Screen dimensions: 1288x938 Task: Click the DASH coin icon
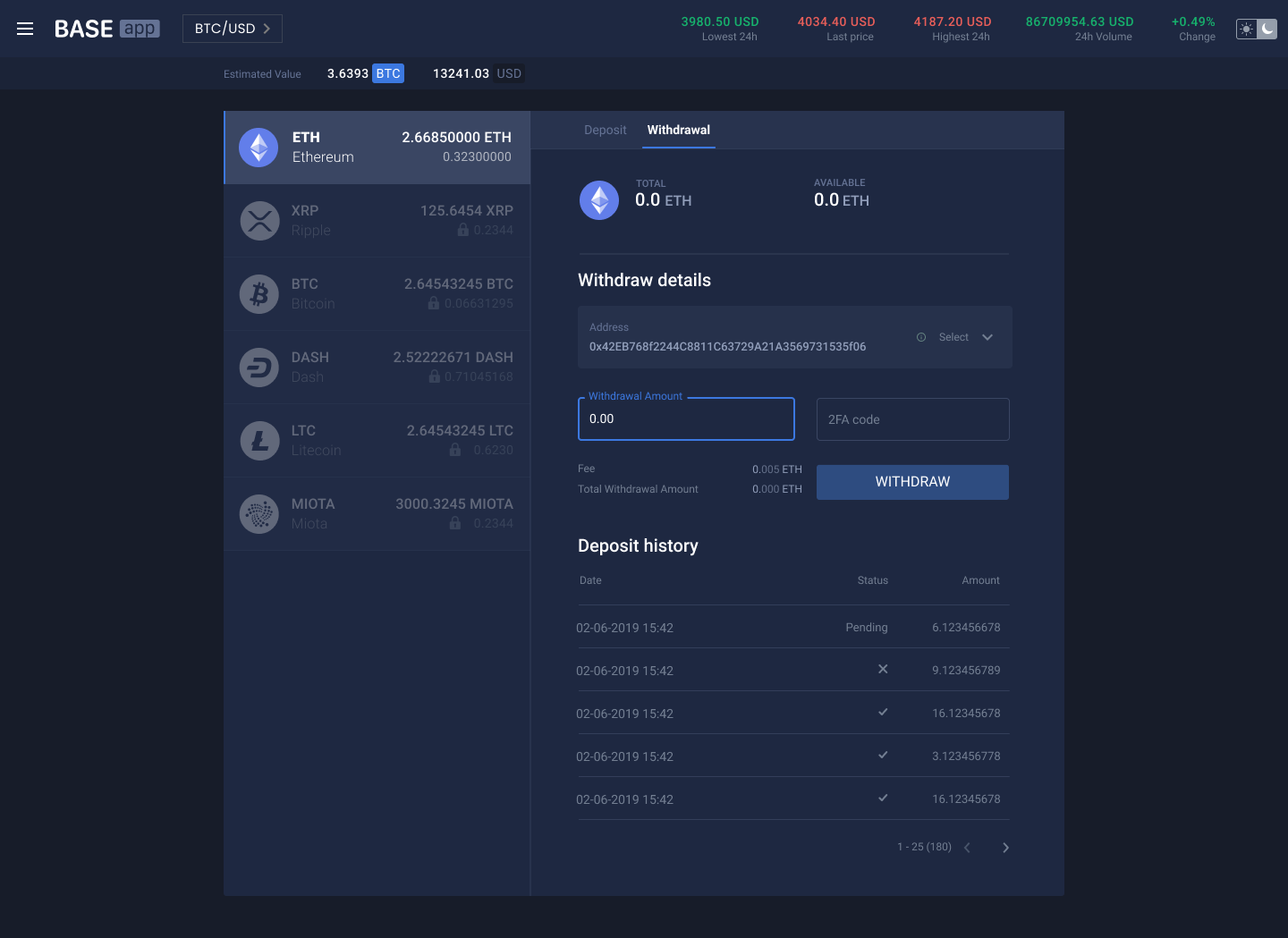258,367
